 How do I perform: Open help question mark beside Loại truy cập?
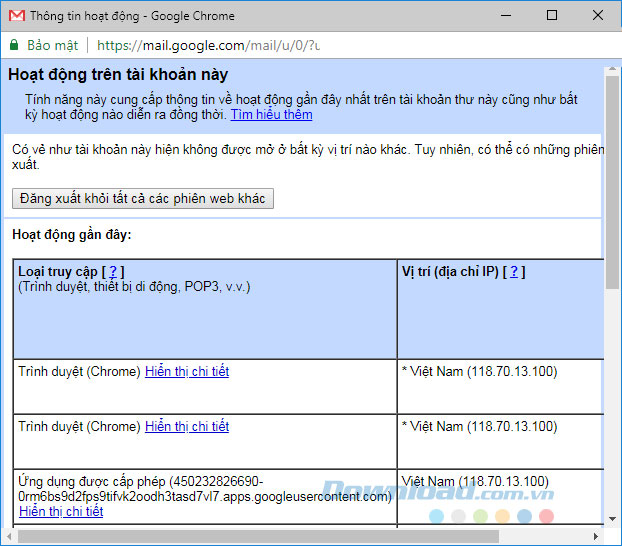[113, 272]
